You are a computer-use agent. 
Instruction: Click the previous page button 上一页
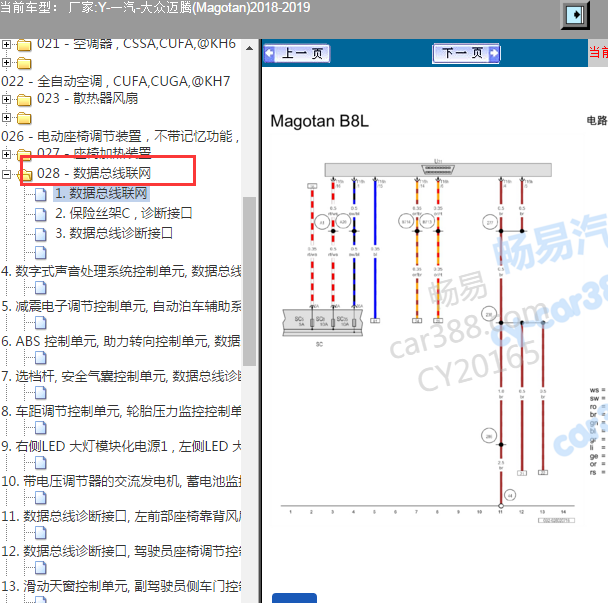click(x=297, y=54)
